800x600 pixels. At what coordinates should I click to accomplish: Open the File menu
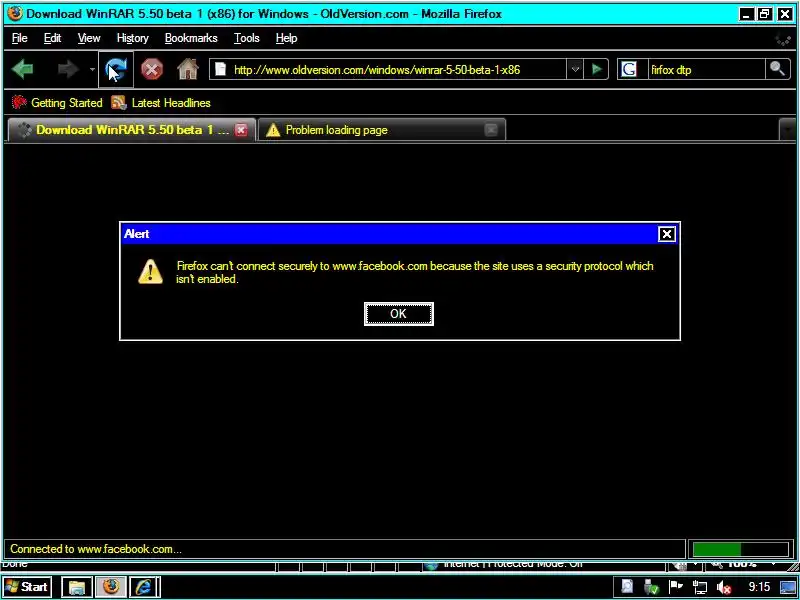(x=19, y=38)
